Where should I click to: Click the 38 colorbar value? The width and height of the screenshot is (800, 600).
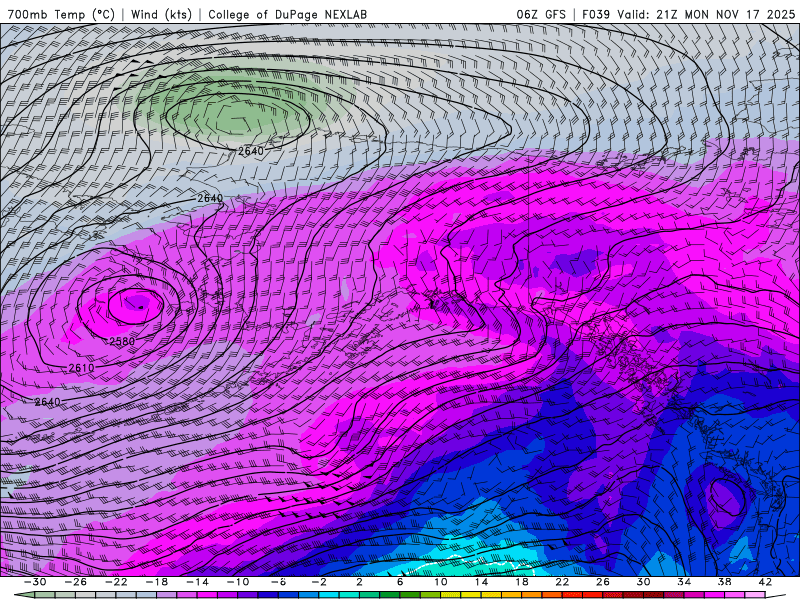[724, 582]
